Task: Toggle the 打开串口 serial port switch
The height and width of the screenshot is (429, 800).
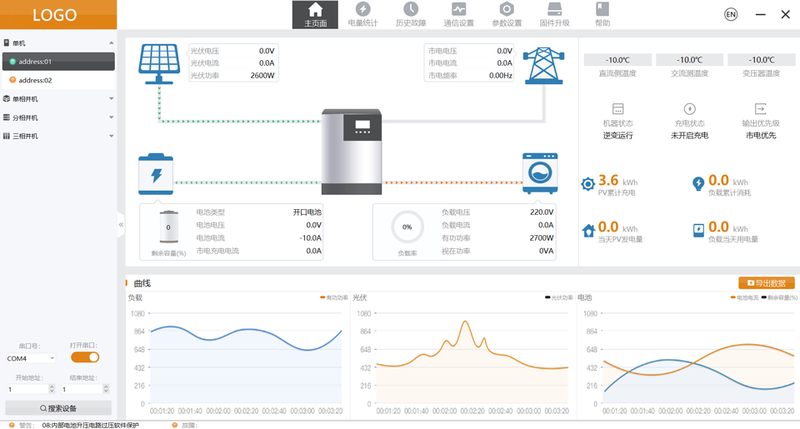Action: (x=85, y=357)
